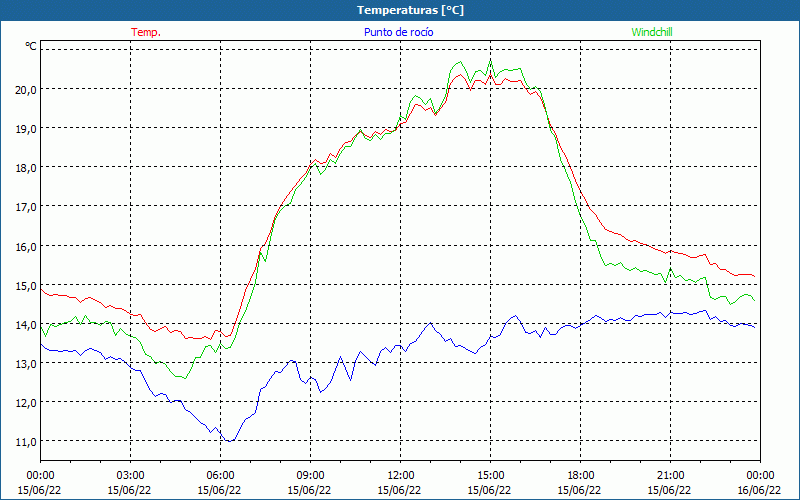
Task: Click the °C unit label on axis
Action: tap(31, 46)
